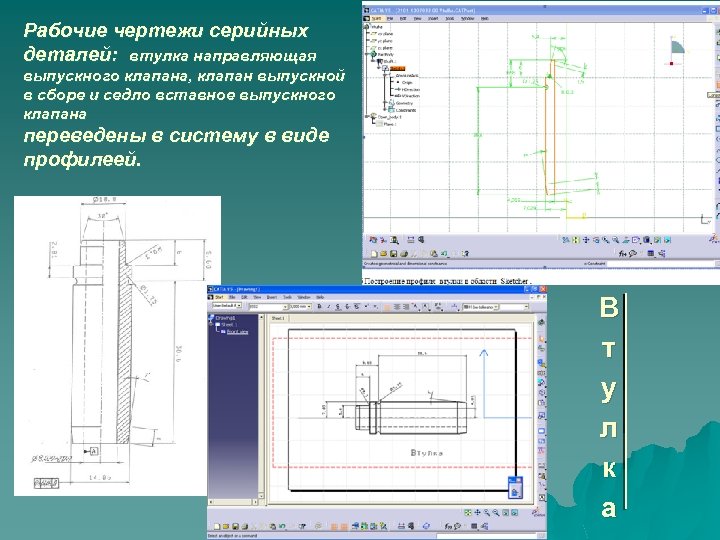Click Update (refresh) icon in Drawing toolbar
Screen dimensions: 720x540
pyautogui.click(x=426, y=526)
